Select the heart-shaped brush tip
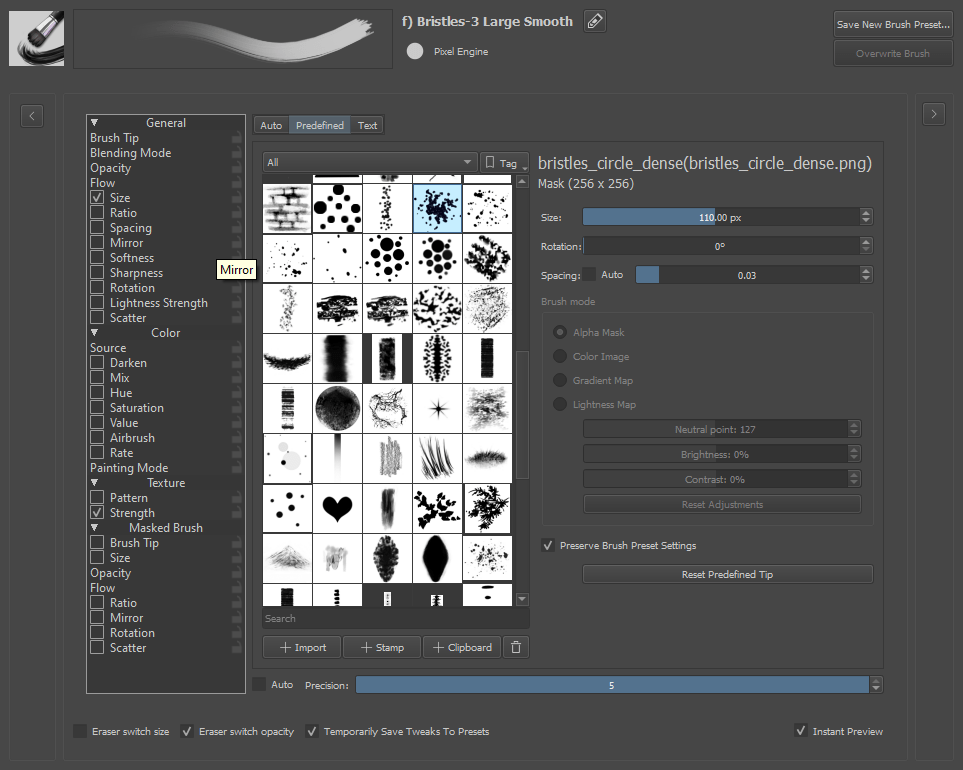Image resolution: width=963 pixels, height=770 pixels. 337,508
